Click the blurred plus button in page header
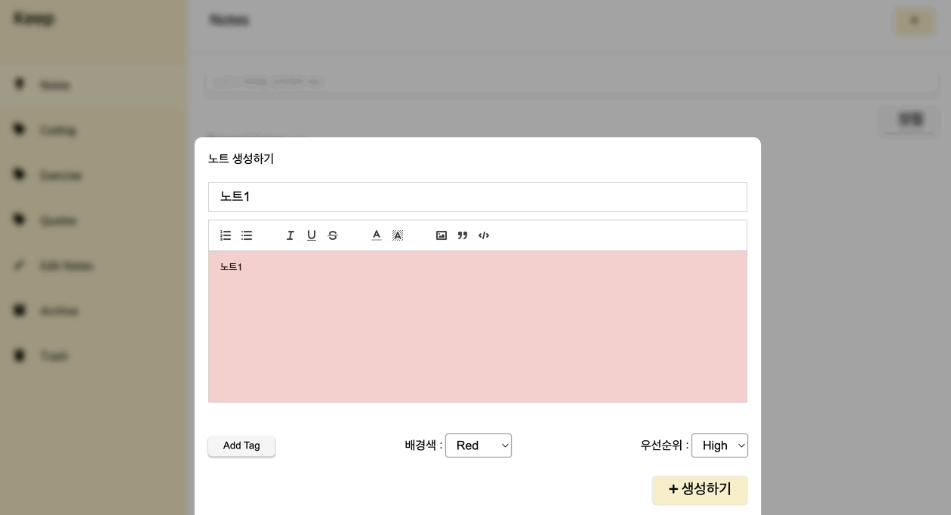This screenshot has width=951, height=515. click(x=915, y=21)
